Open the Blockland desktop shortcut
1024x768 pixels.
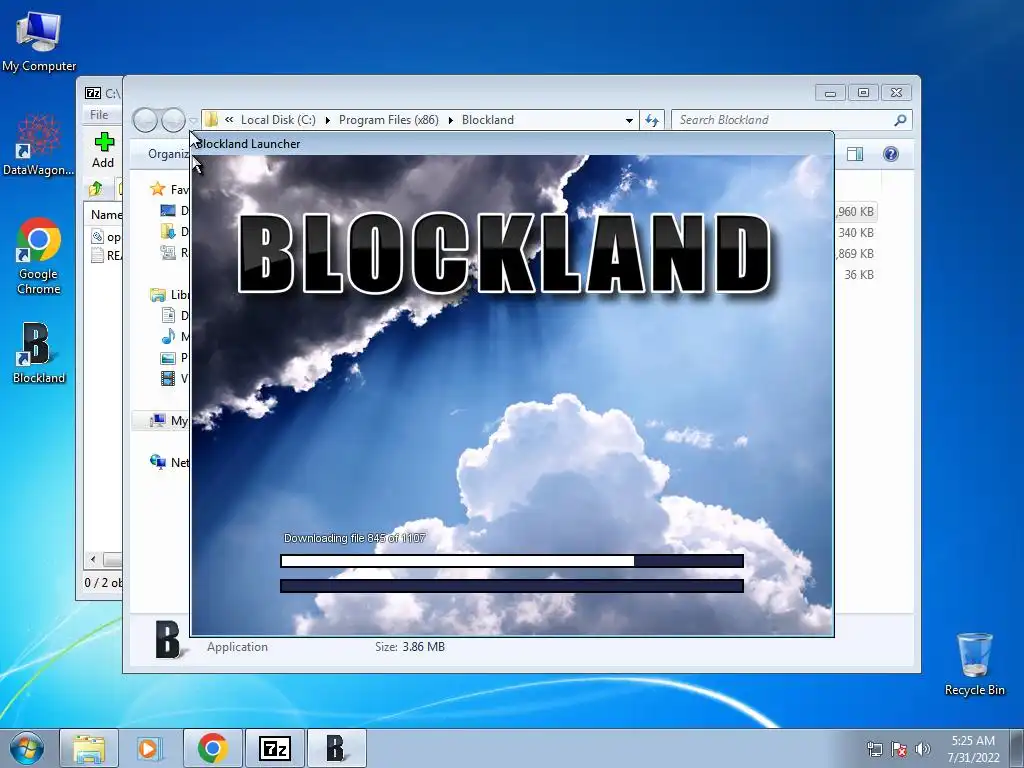[x=39, y=353]
